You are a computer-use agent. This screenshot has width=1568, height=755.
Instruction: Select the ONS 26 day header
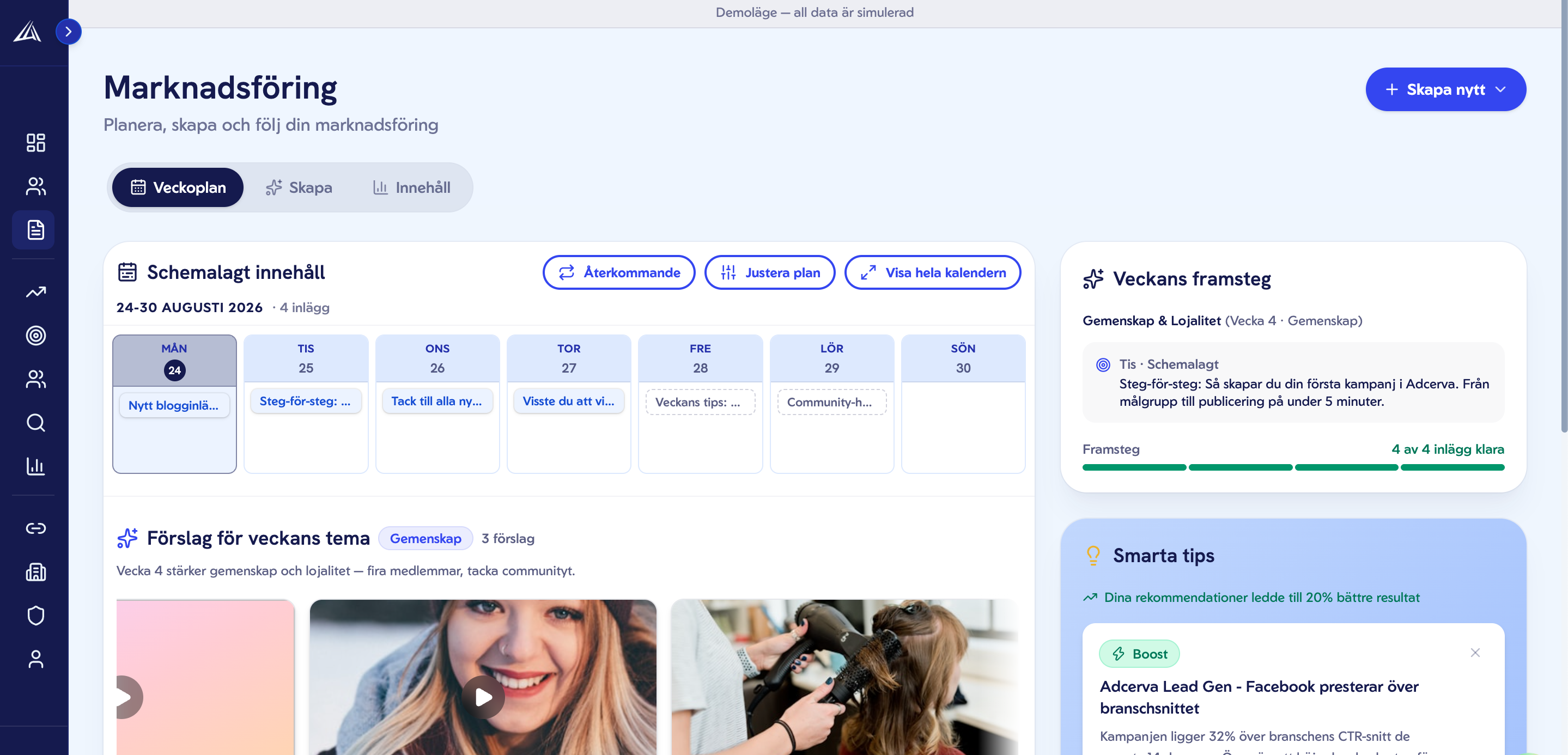437,359
